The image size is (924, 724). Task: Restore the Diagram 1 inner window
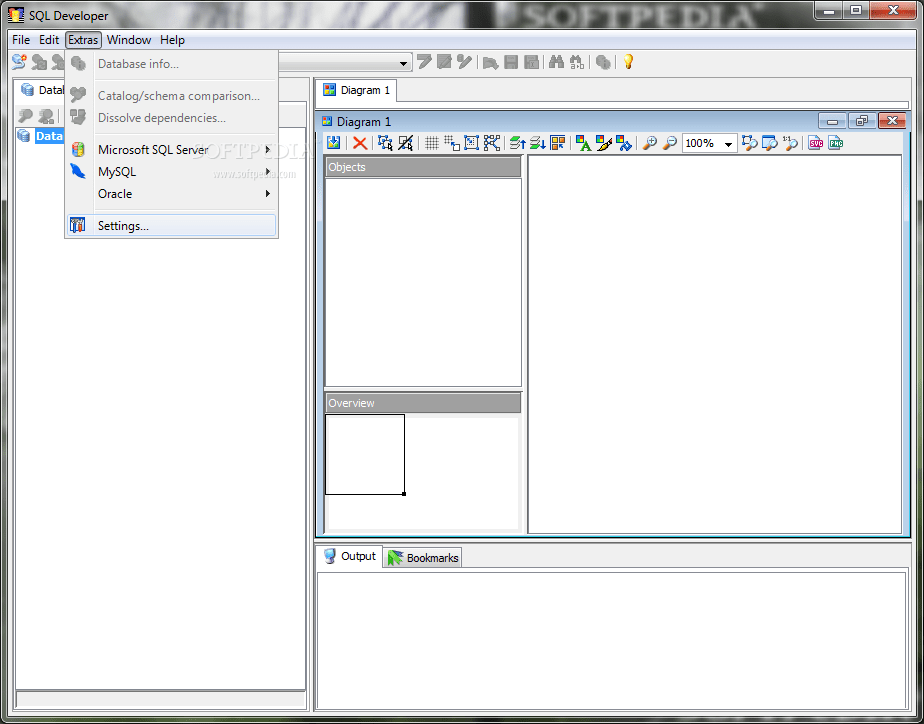pos(862,121)
